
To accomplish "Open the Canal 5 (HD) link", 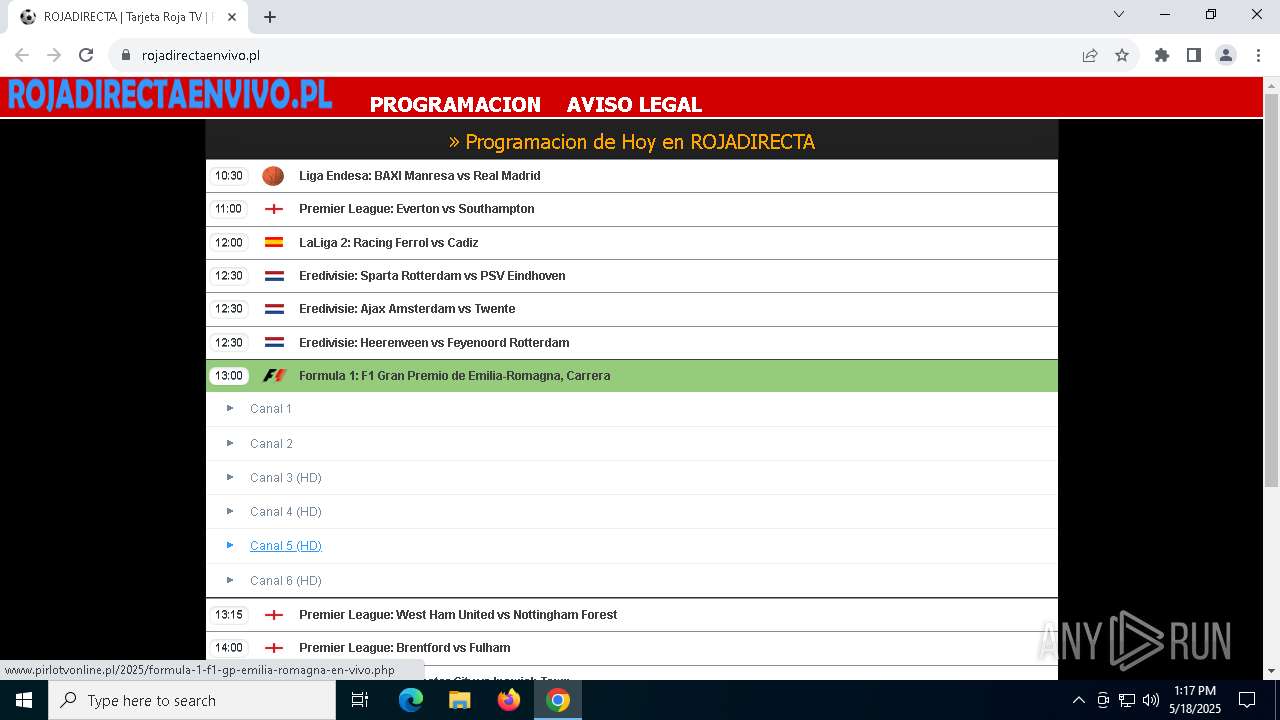I will click(286, 546).
